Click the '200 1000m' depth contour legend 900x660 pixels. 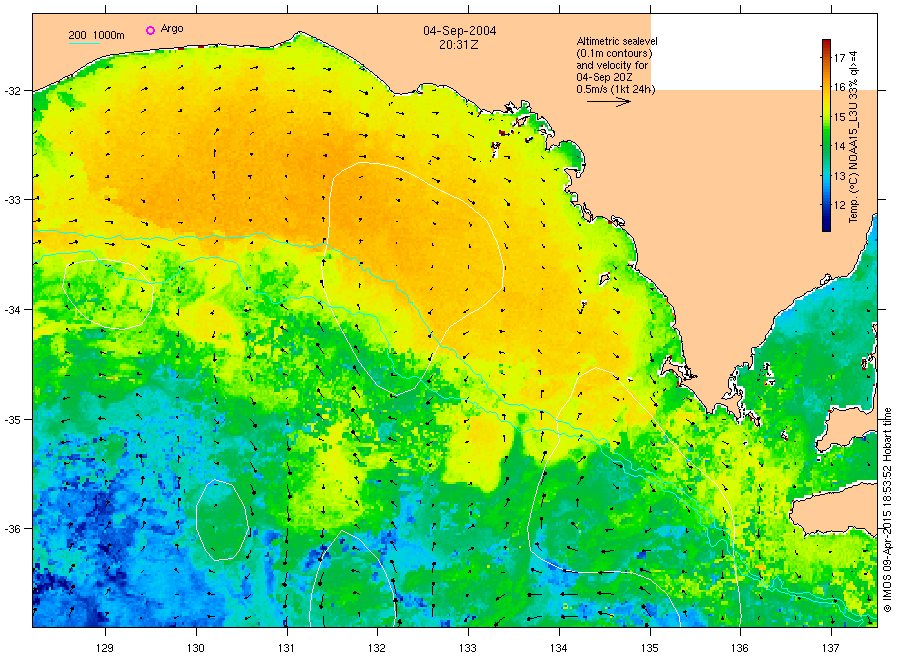click(96, 36)
